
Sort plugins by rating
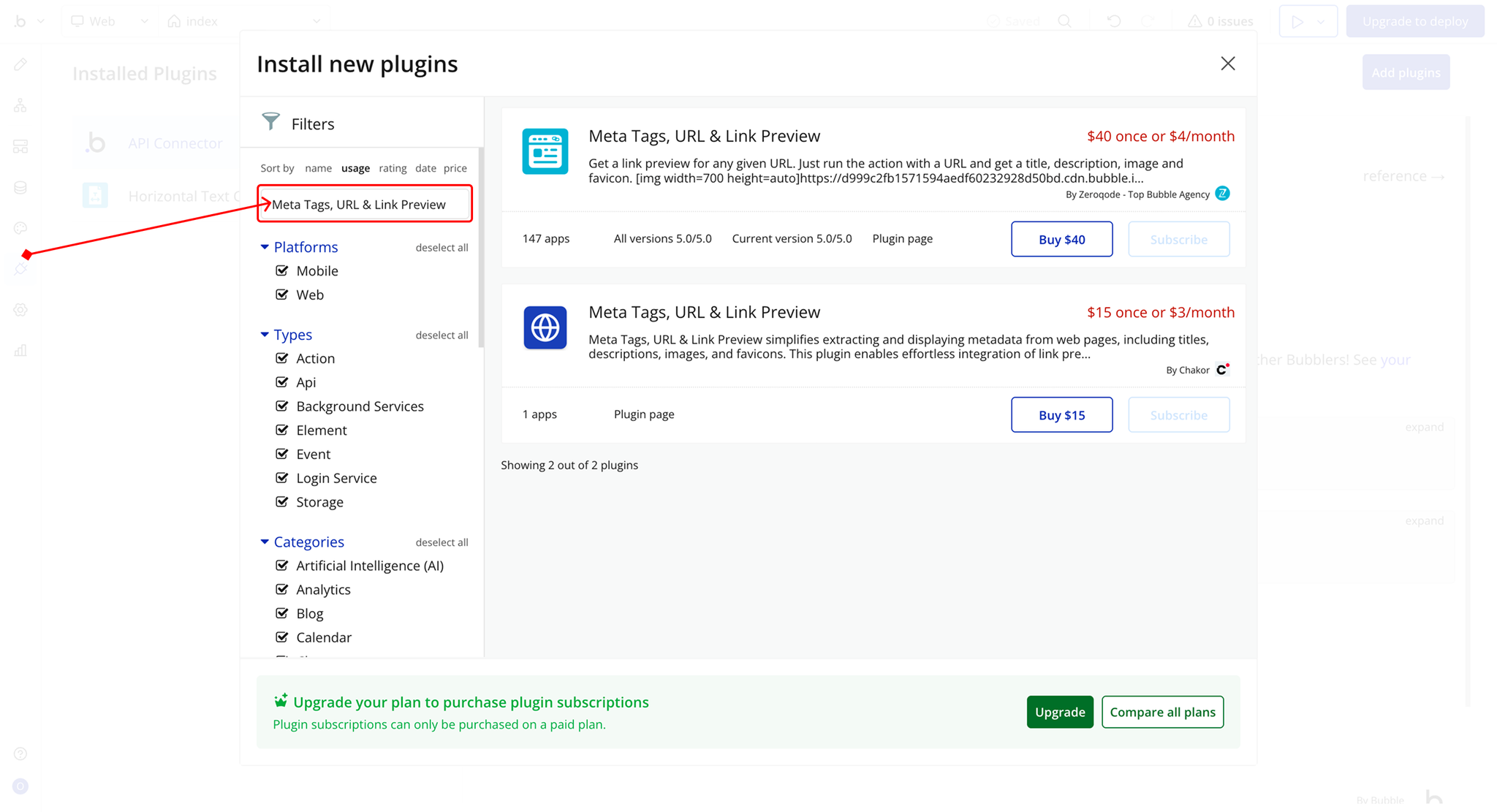pos(393,168)
